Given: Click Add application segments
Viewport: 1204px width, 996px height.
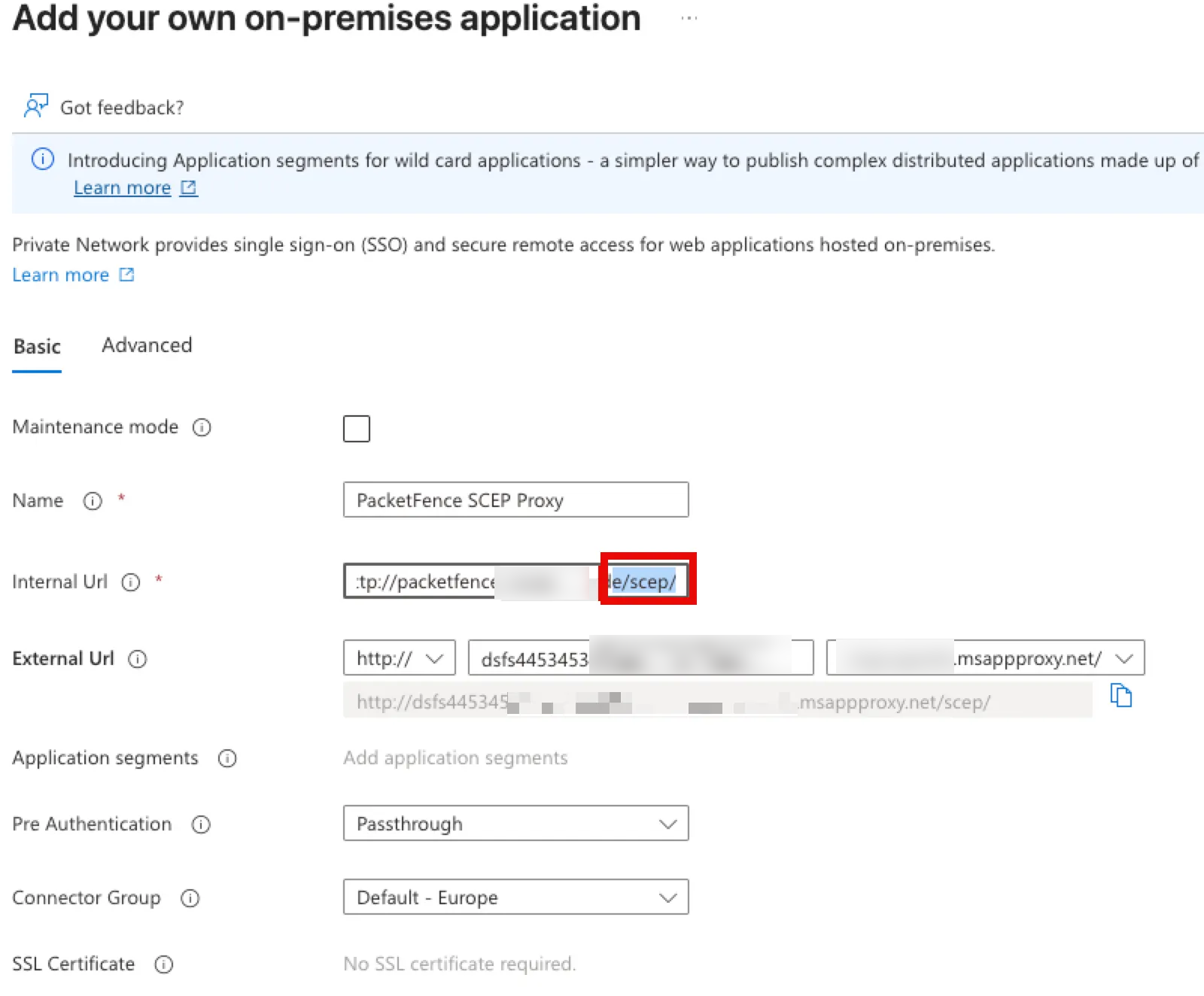Looking at the screenshot, I should click(x=455, y=758).
